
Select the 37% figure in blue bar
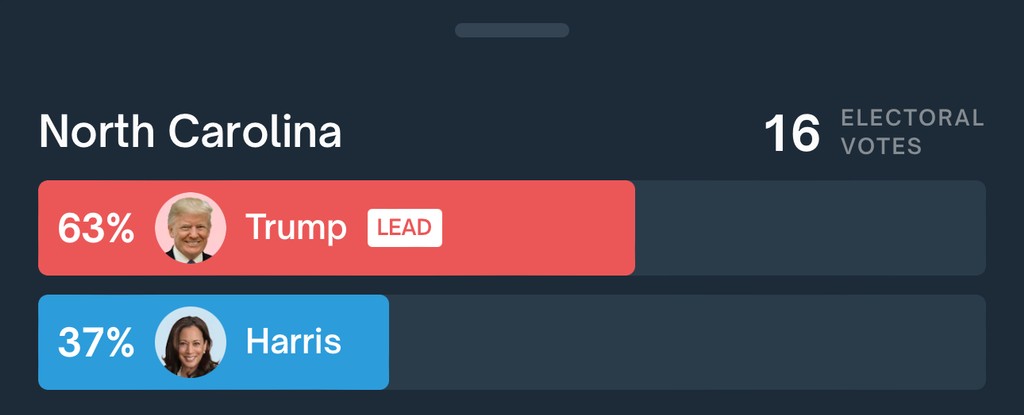point(96,342)
